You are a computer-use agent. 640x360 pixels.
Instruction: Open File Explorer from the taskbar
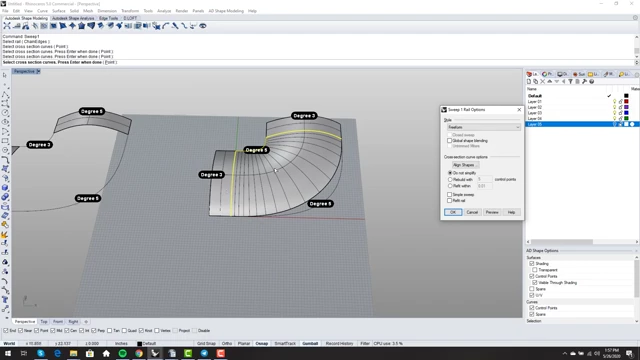[x=73, y=353]
